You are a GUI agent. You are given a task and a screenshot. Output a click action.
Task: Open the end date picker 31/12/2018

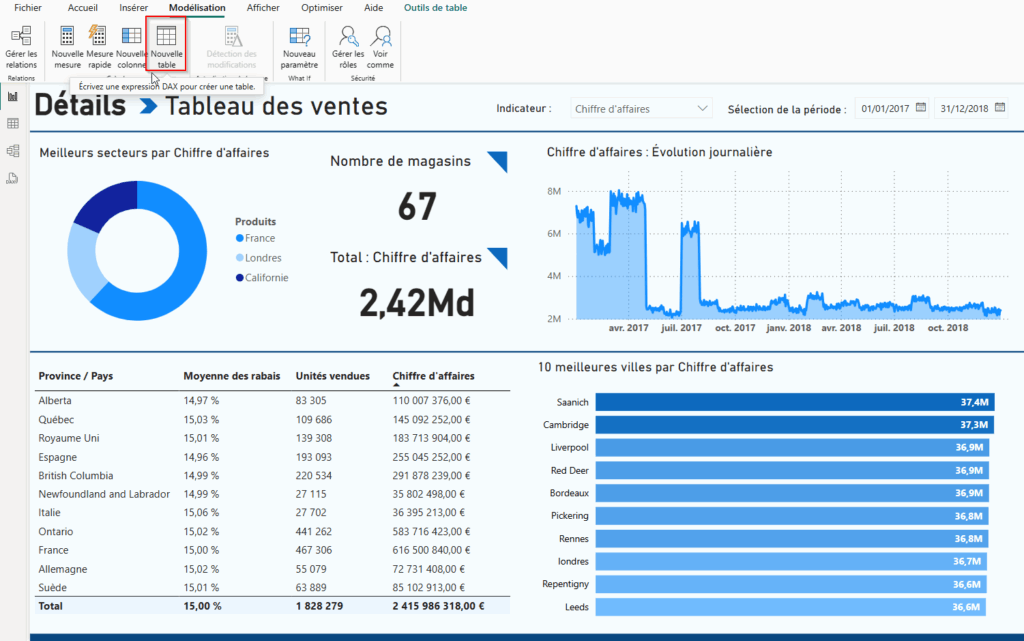tap(971, 107)
